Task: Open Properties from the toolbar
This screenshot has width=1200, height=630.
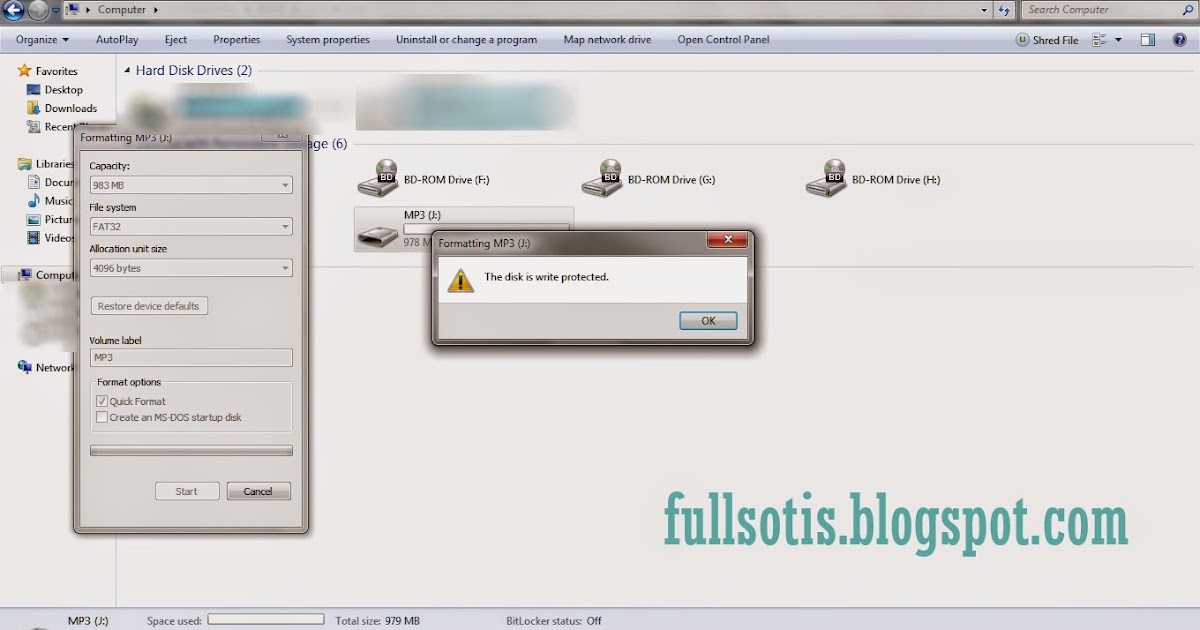Action: point(237,40)
